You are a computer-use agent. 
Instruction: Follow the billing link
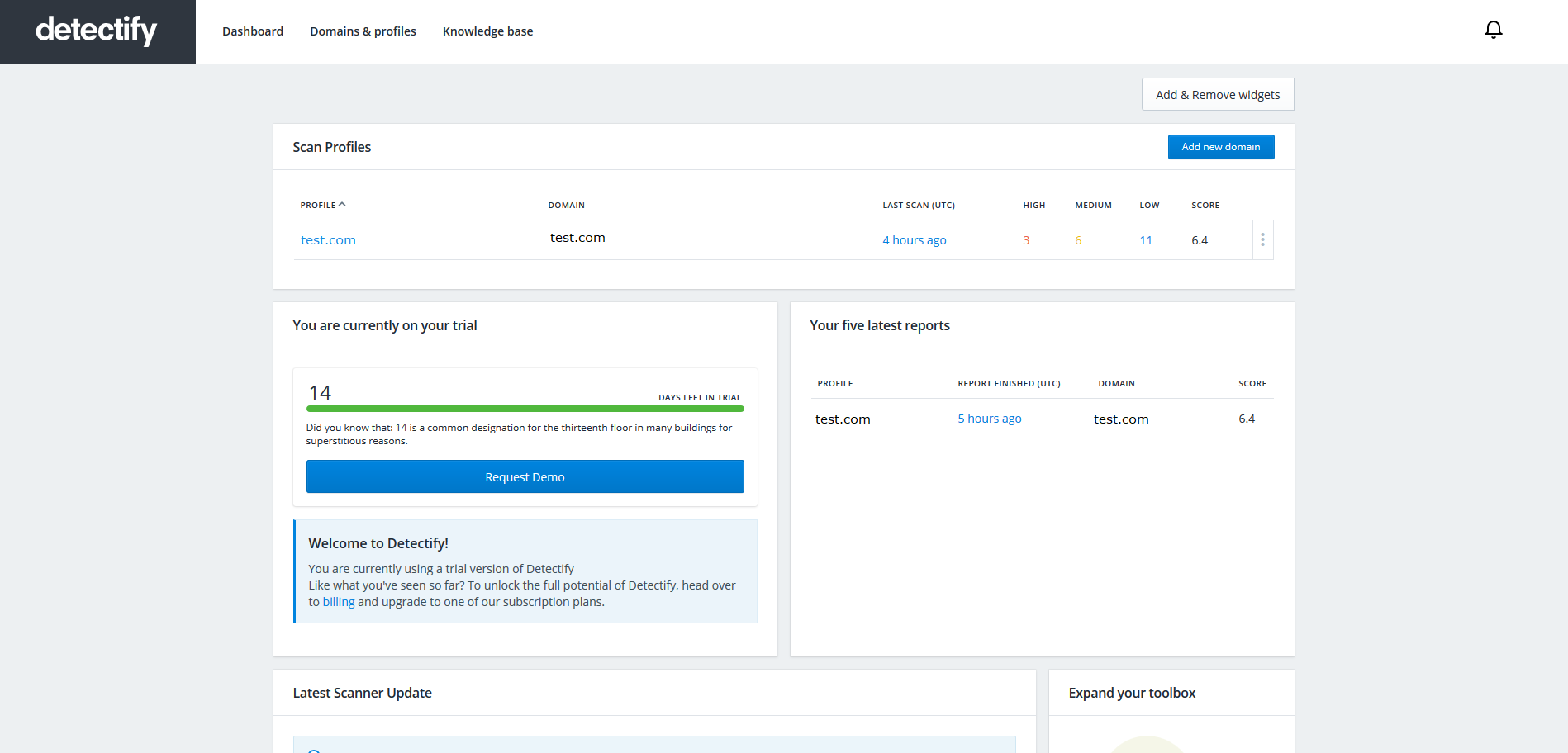[x=339, y=602]
